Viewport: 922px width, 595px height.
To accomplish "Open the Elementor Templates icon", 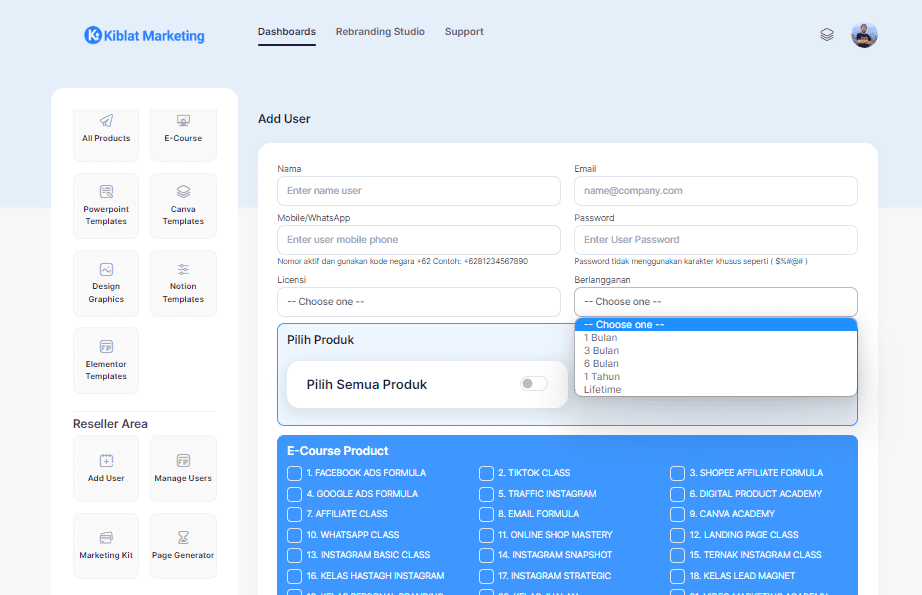I will [x=106, y=346].
